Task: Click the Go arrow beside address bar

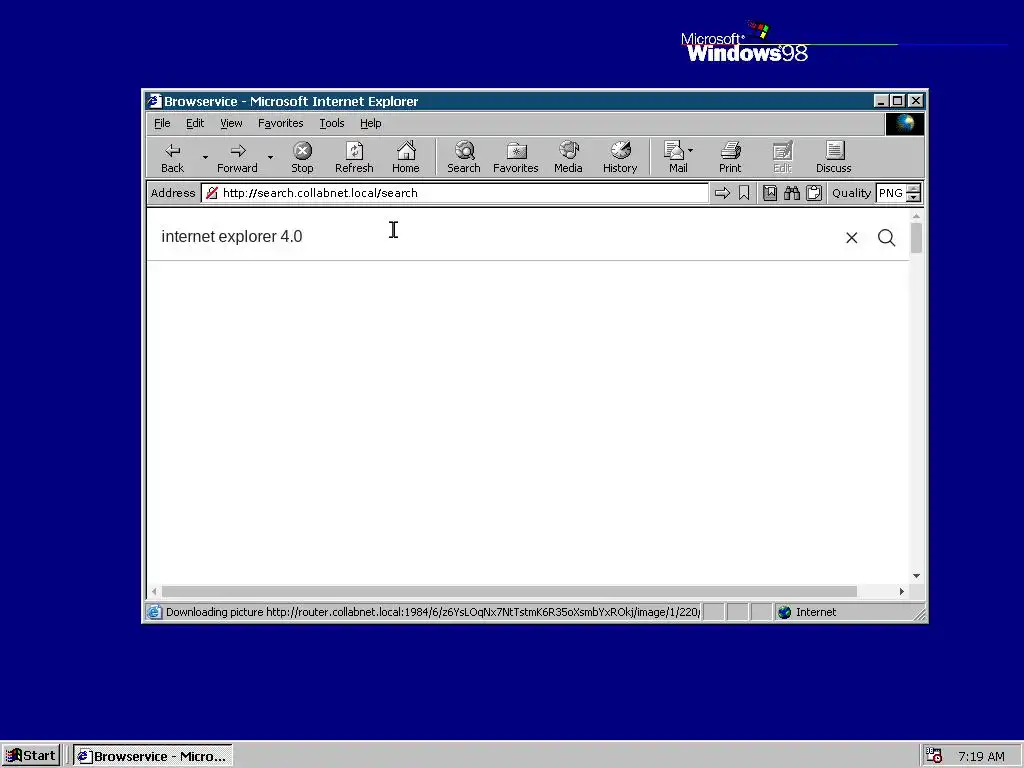Action: 722,193
